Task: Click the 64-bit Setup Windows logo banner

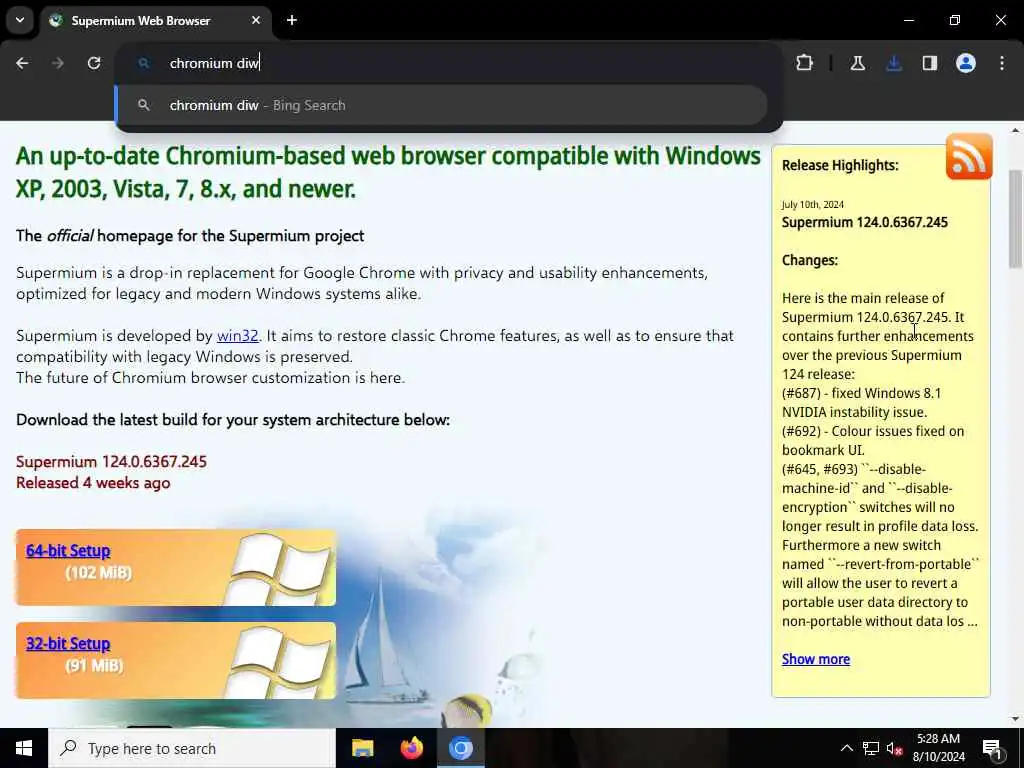Action: click(x=176, y=568)
